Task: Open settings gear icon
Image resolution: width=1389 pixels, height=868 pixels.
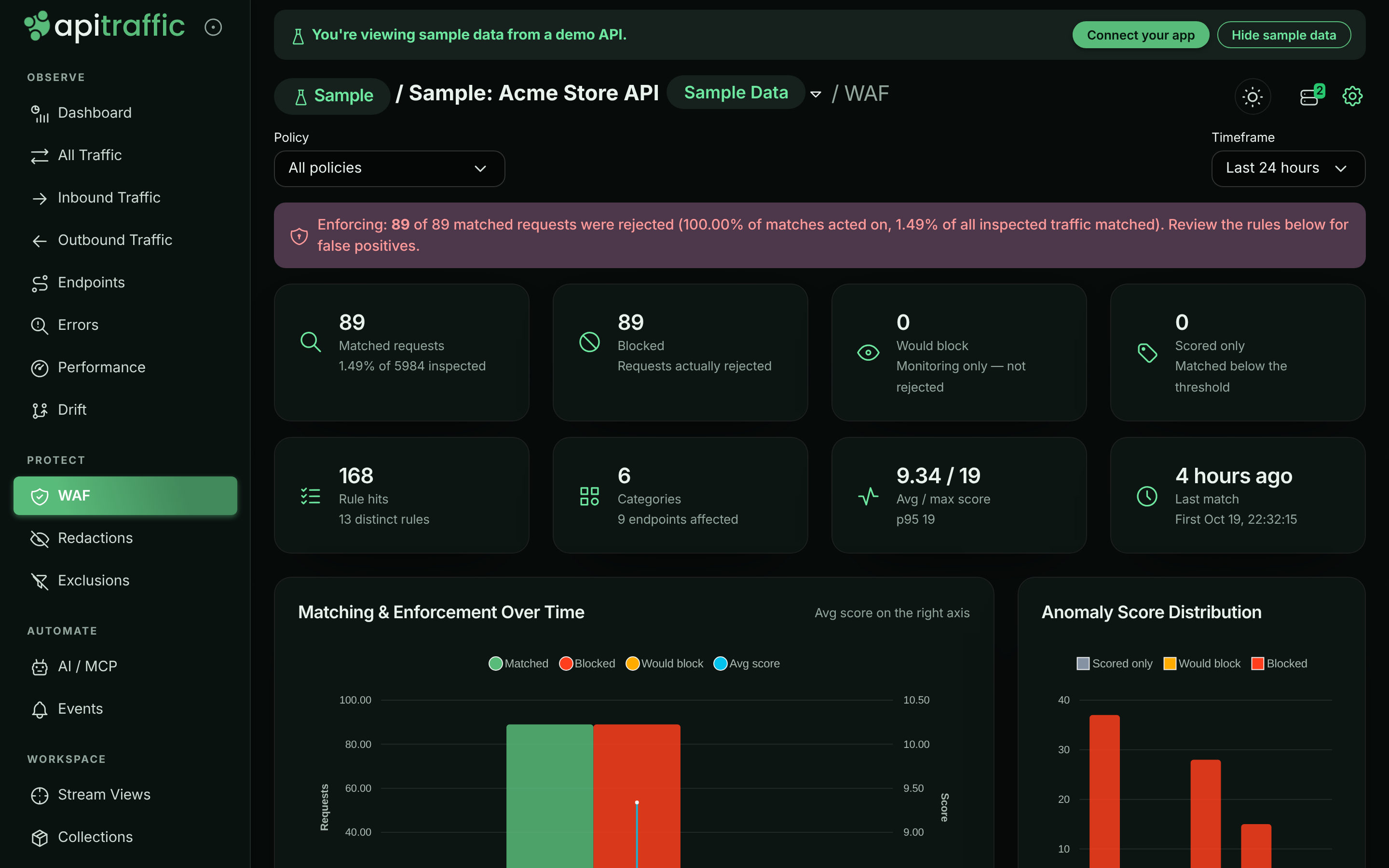Action: pos(1352,96)
